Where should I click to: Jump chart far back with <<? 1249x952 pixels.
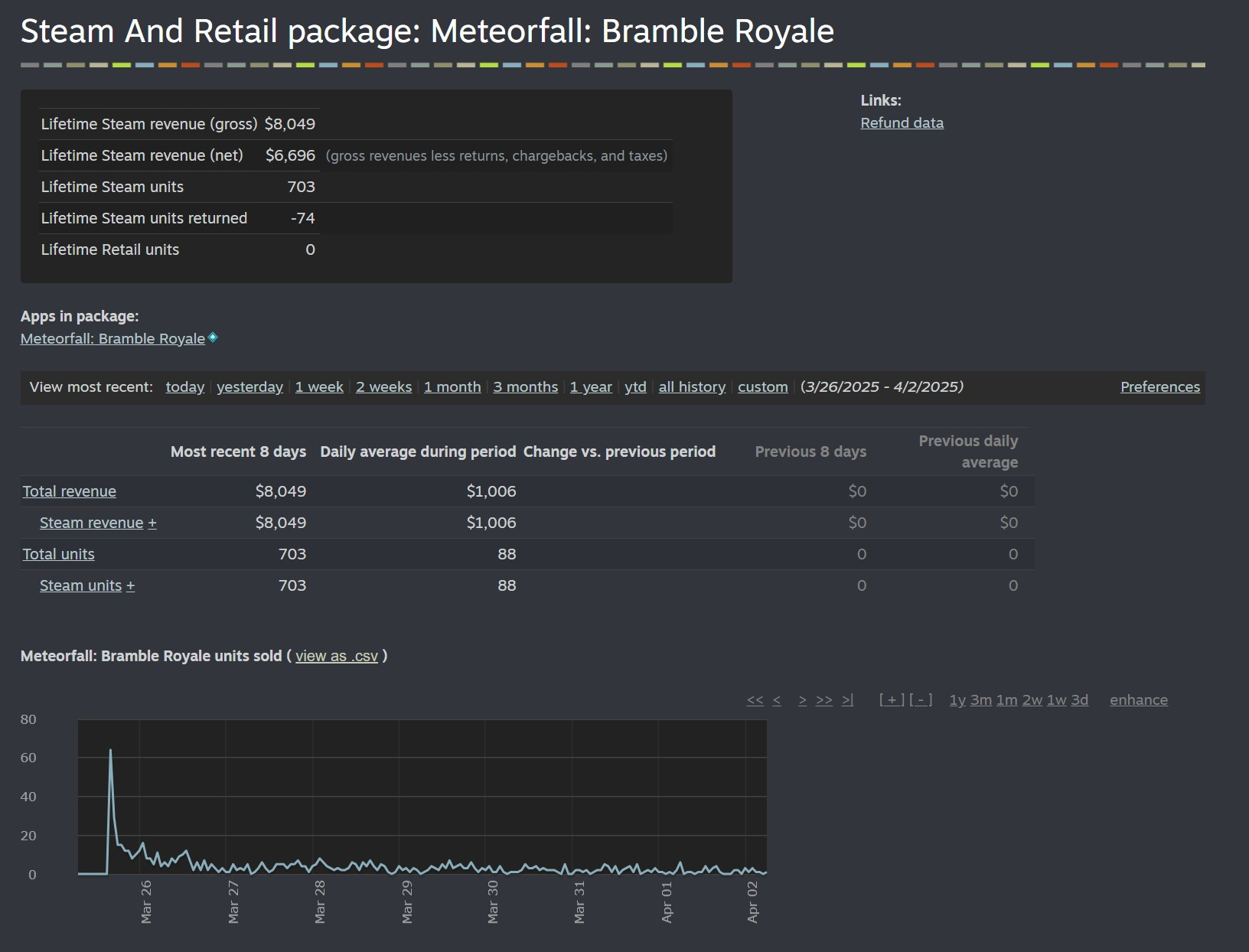click(755, 699)
